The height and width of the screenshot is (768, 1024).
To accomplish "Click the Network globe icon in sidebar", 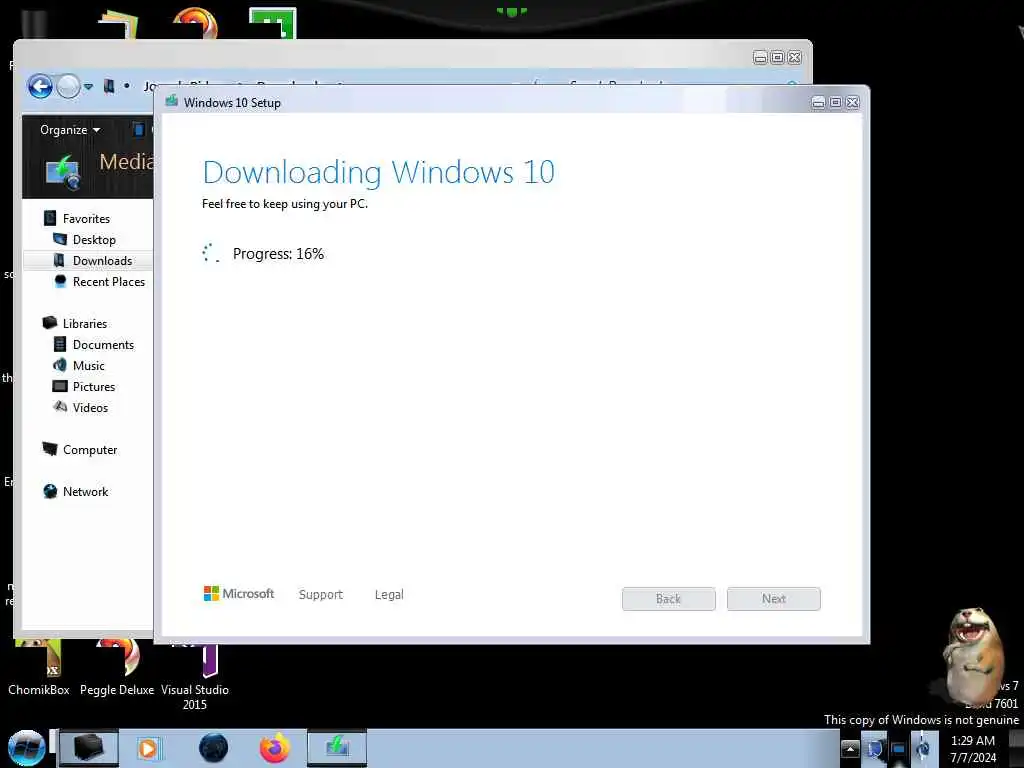I will point(50,491).
